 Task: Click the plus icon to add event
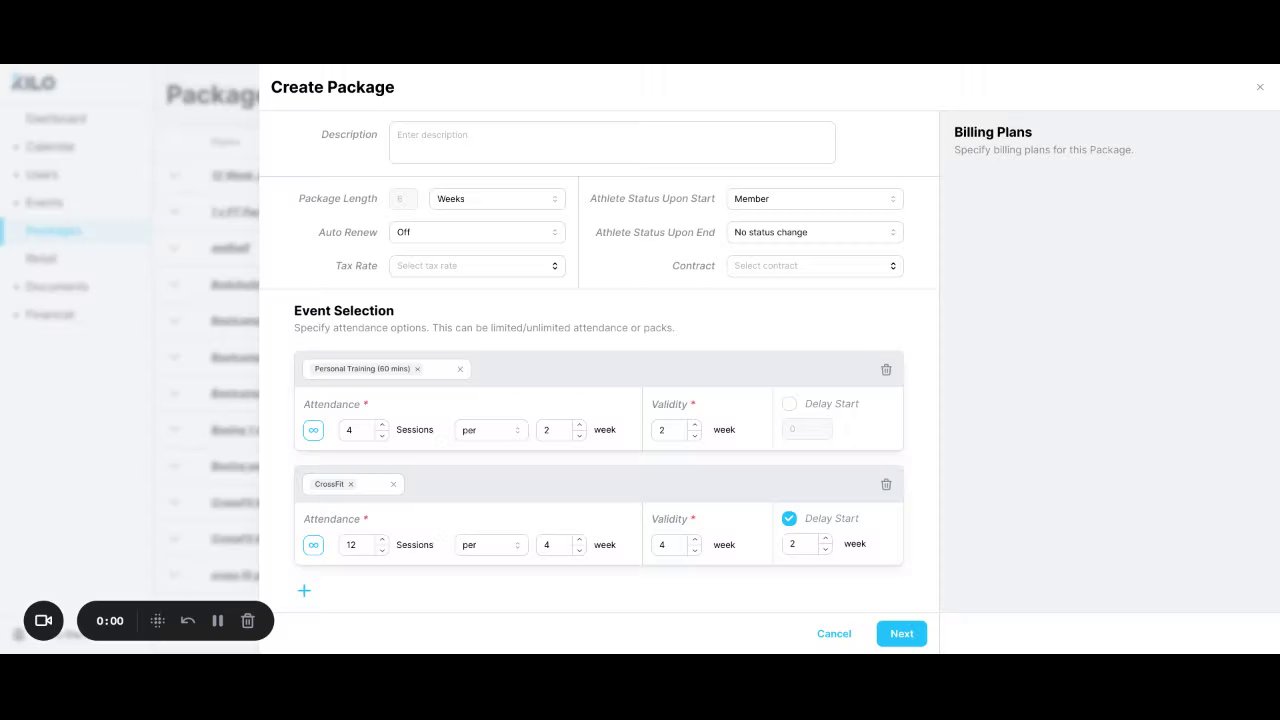coord(304,591)
